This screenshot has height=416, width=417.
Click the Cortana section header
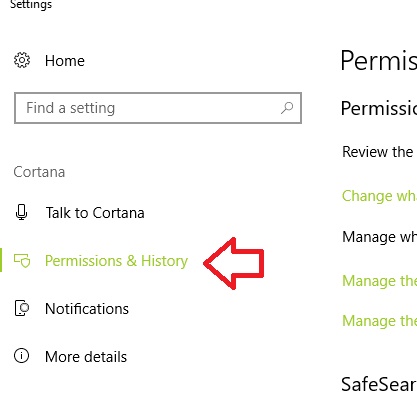coord(39,172)
